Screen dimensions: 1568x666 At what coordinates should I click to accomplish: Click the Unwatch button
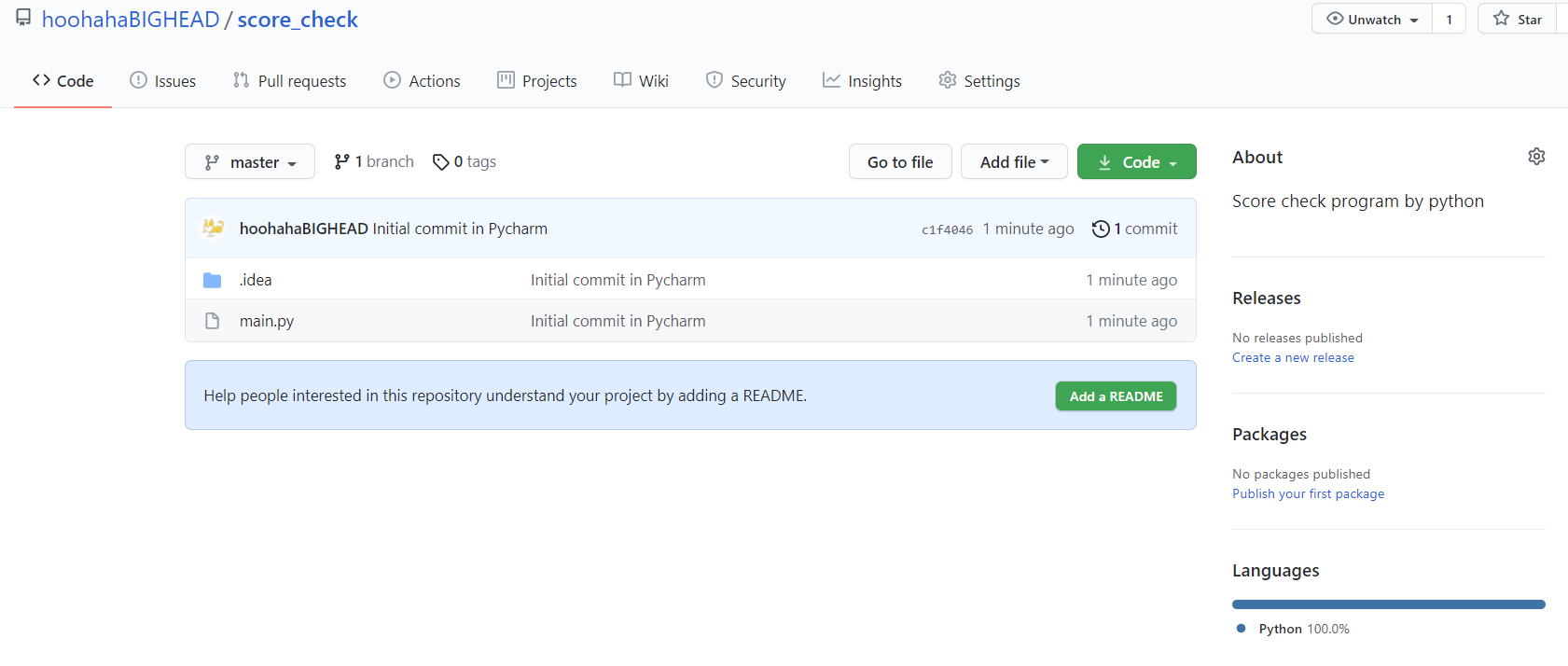tap(1372, 19)
